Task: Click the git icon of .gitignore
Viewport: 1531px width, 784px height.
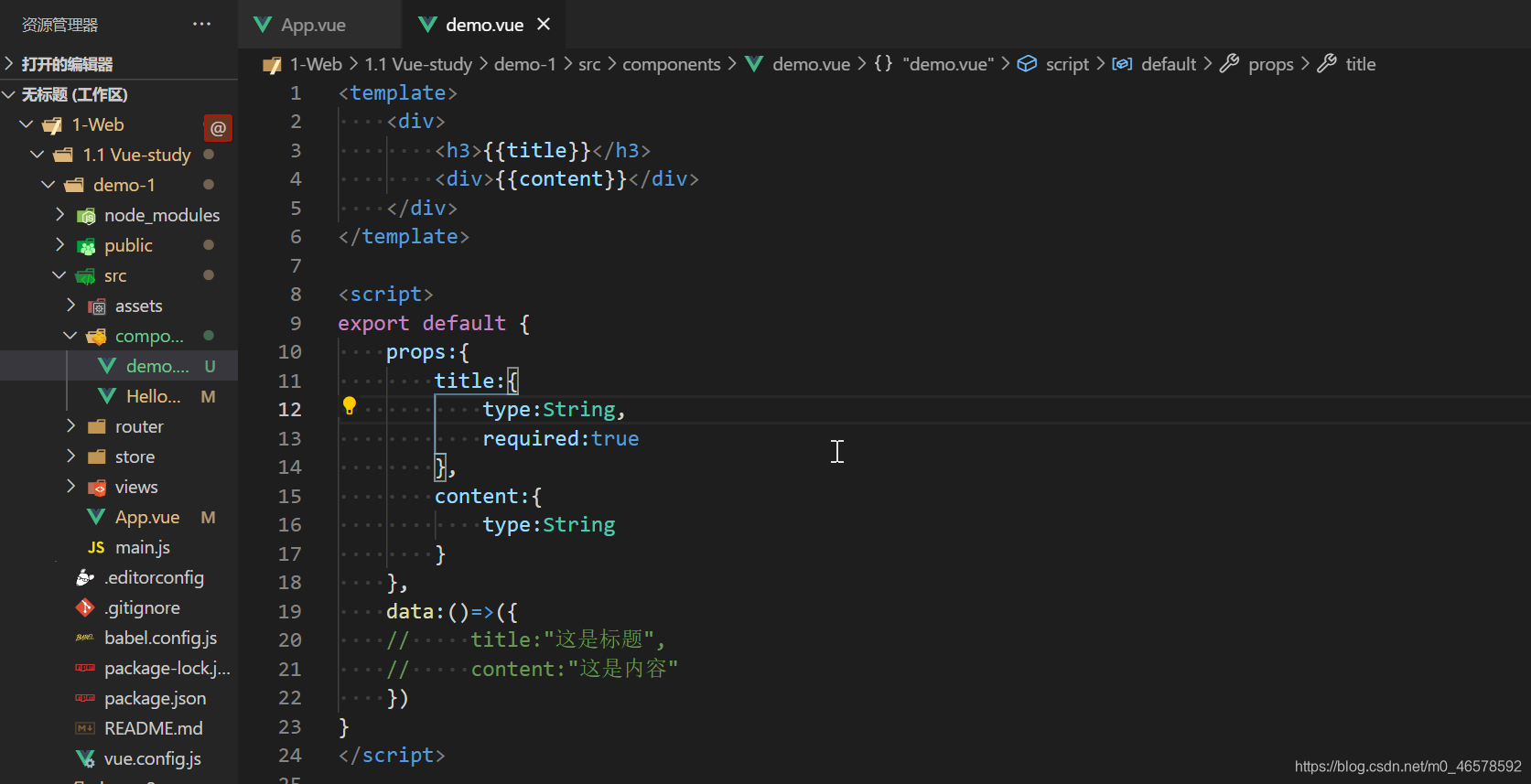Action: point(85,607)
